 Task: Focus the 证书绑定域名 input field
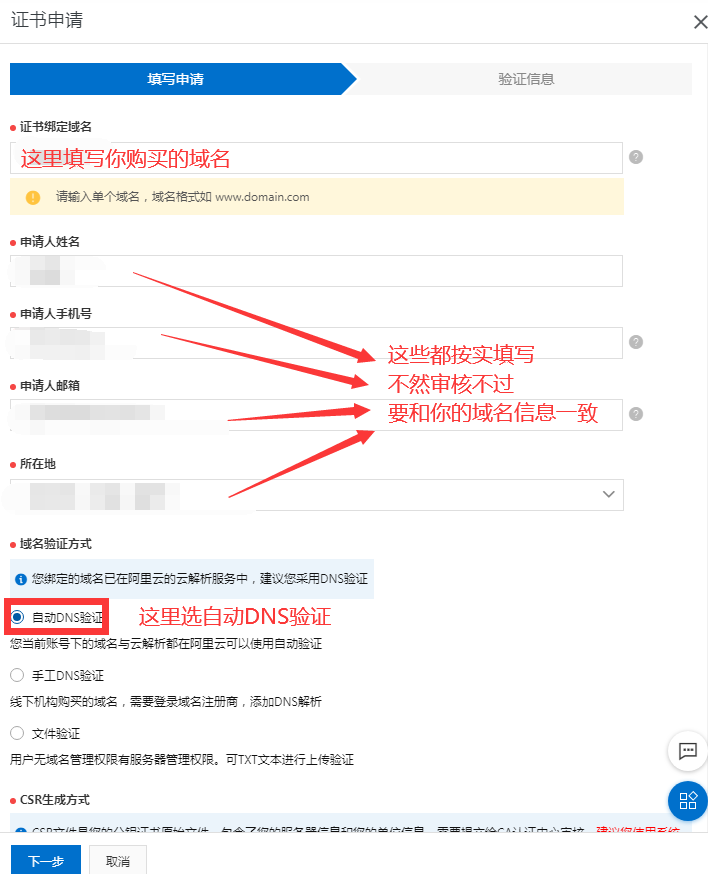point(316,158)
